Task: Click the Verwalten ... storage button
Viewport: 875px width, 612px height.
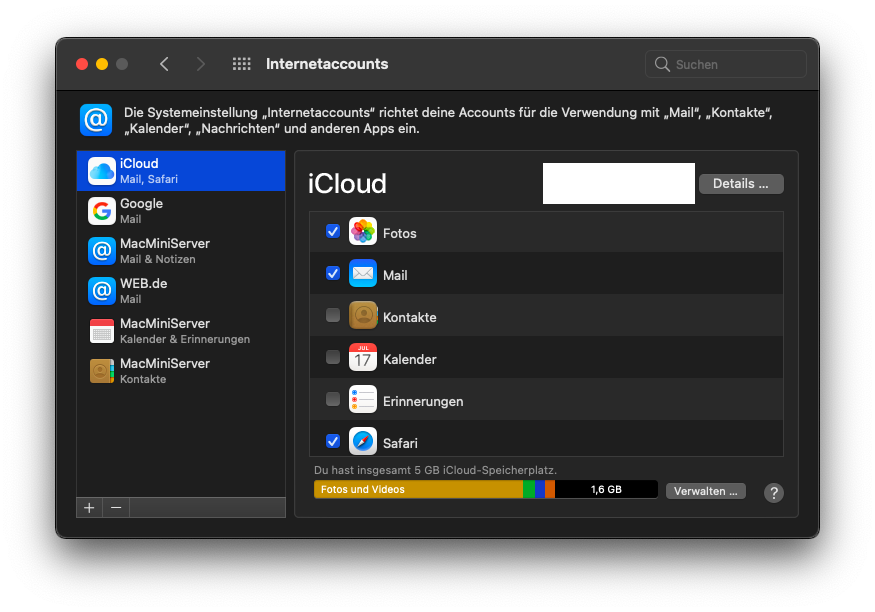Action: coord(705,491)
